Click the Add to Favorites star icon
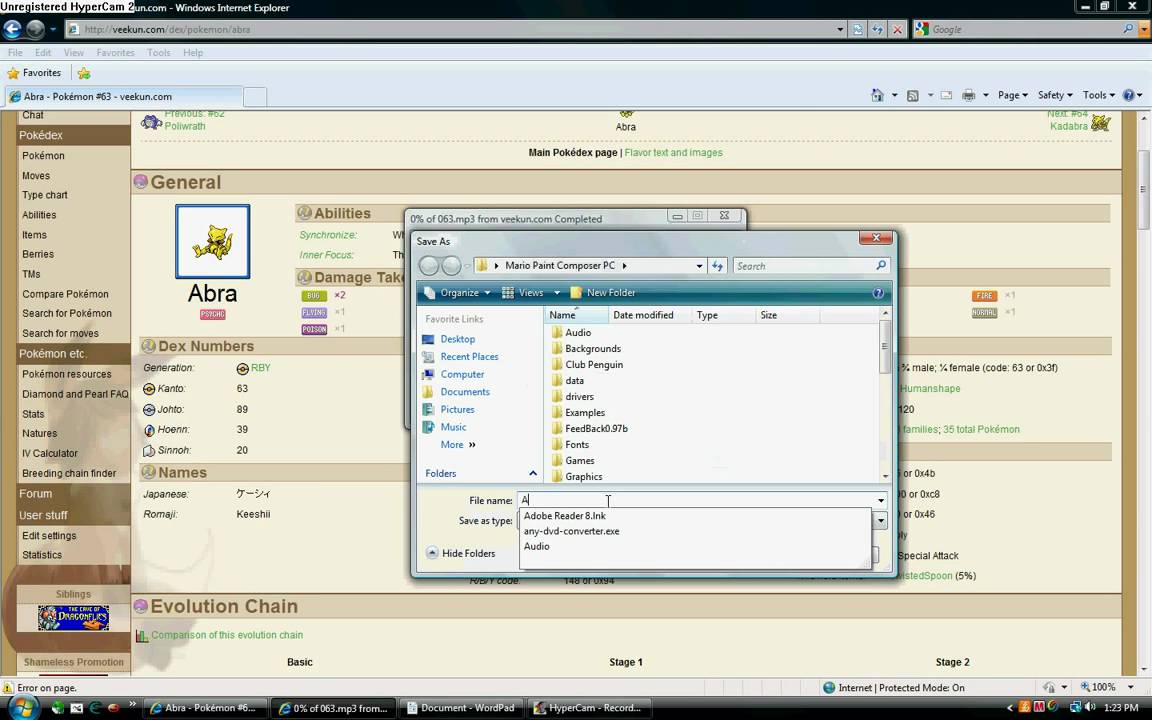The height and width of the screenshot is (720, 1152). point(84,73)
